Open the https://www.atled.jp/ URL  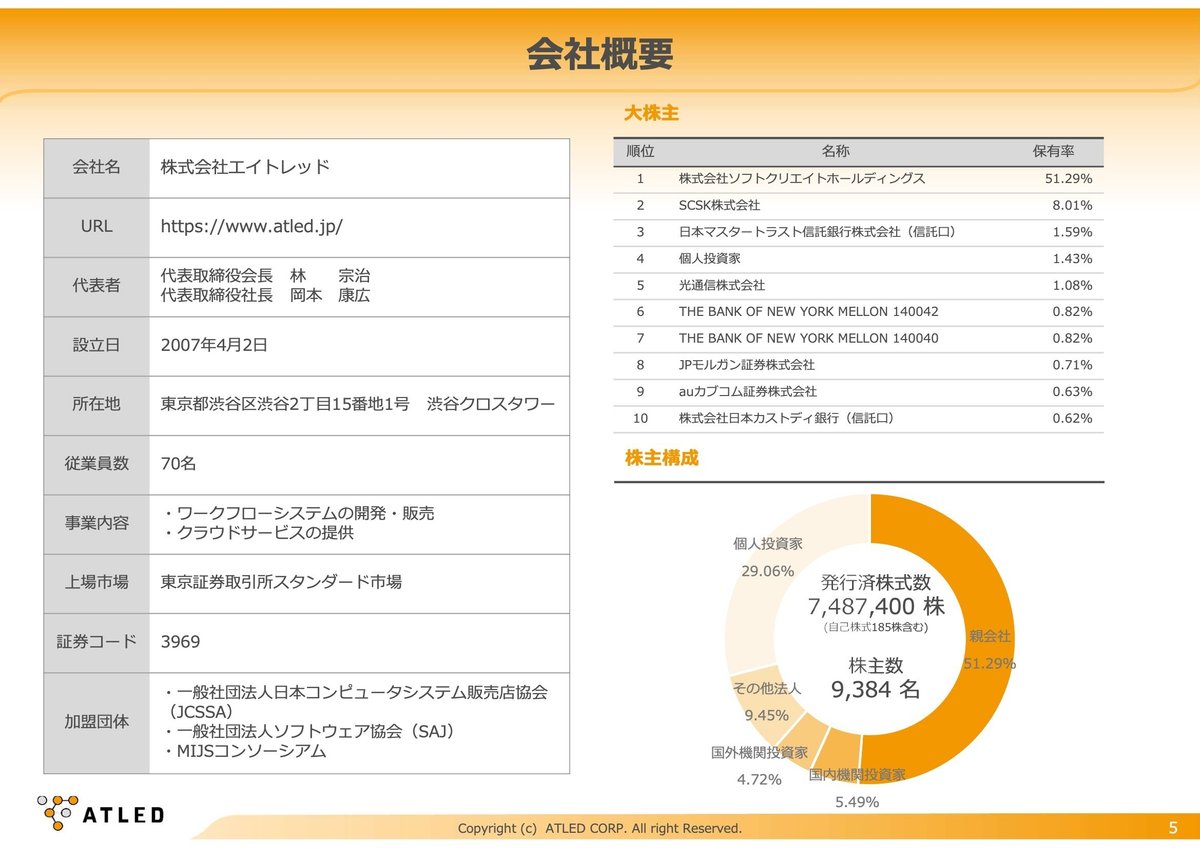[252, 227]
